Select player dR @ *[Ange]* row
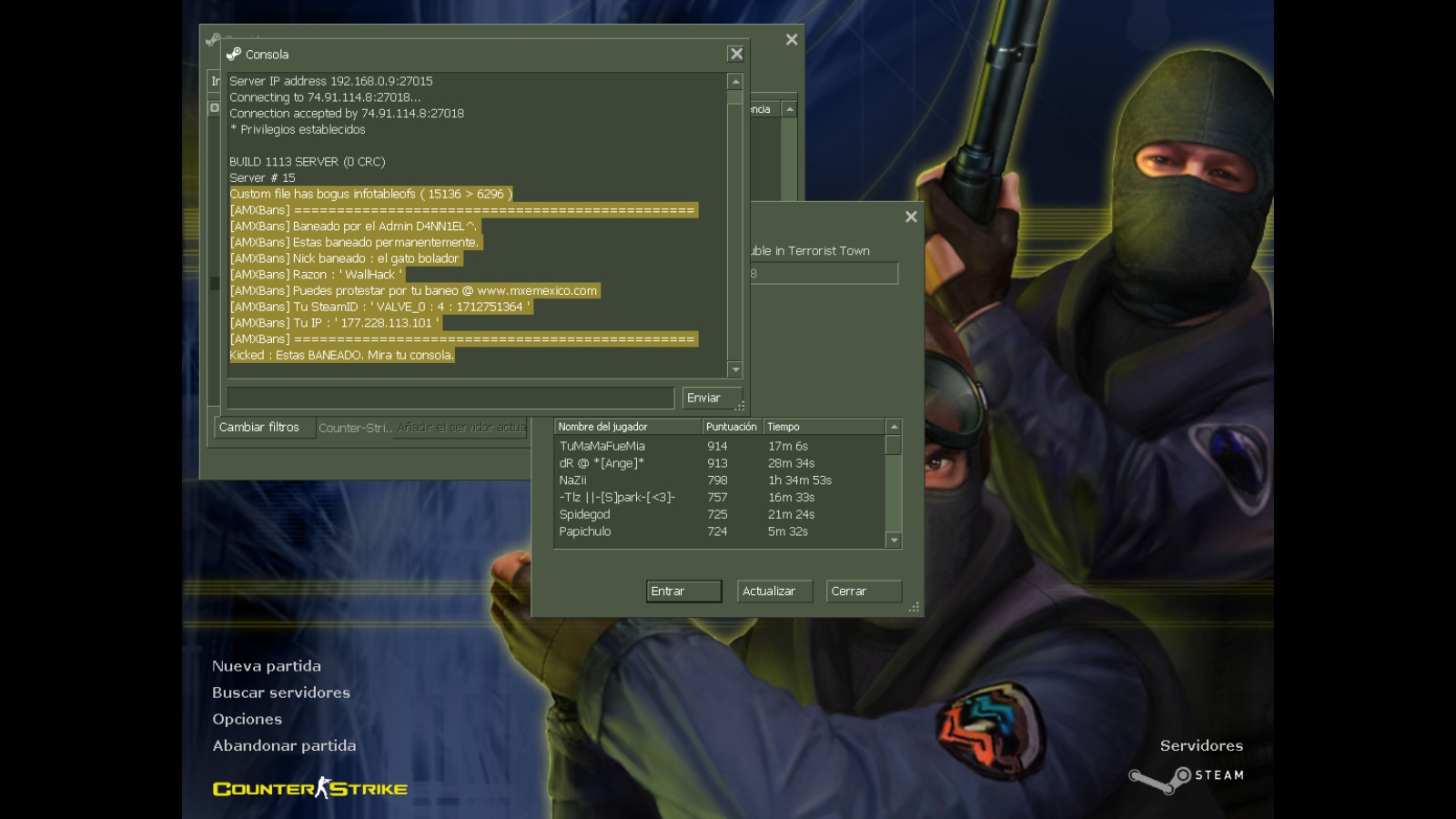This screenshot has width=1456, height=819. point(720,463)
